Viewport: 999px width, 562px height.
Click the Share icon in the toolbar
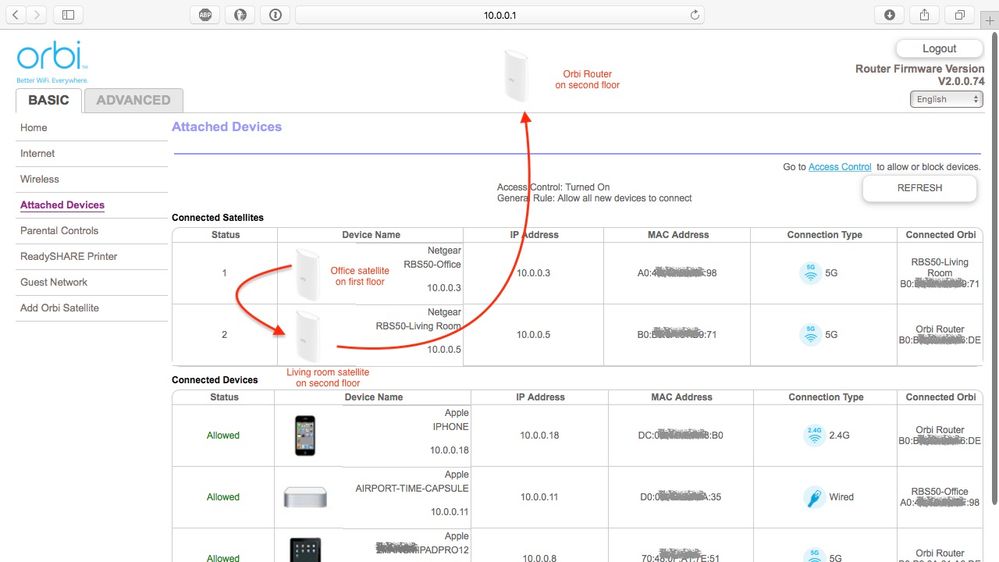(924, 15)
